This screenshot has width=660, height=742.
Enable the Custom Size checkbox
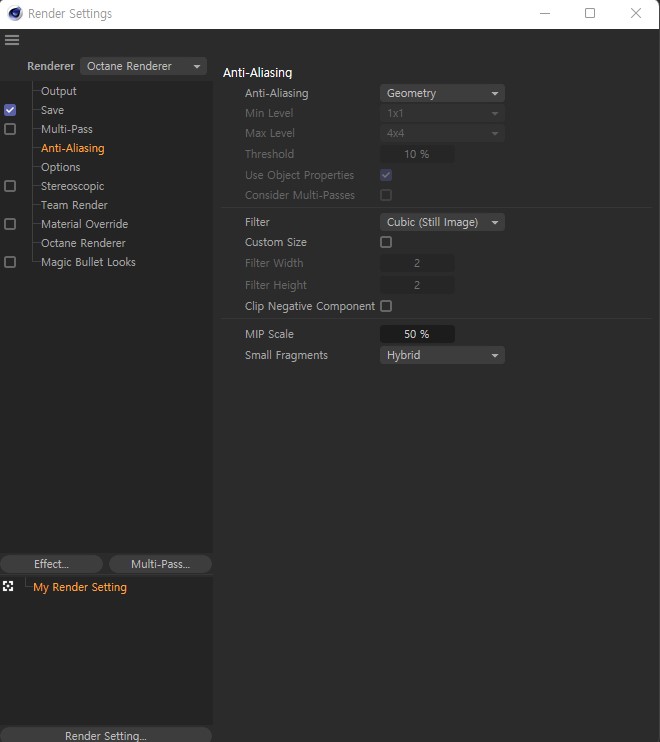[x=386, y=242]
